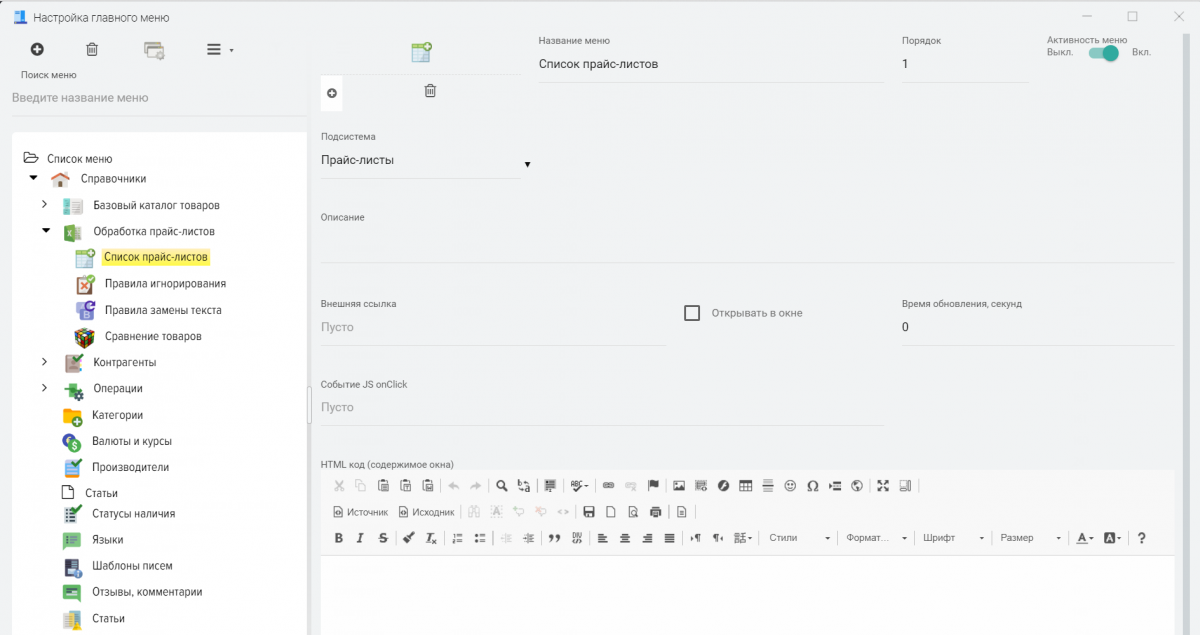Screen dimensions: 1200x635
Task: Click the delete menu trash icon in the top-left toolbar
Action: (x=92, y=49)
